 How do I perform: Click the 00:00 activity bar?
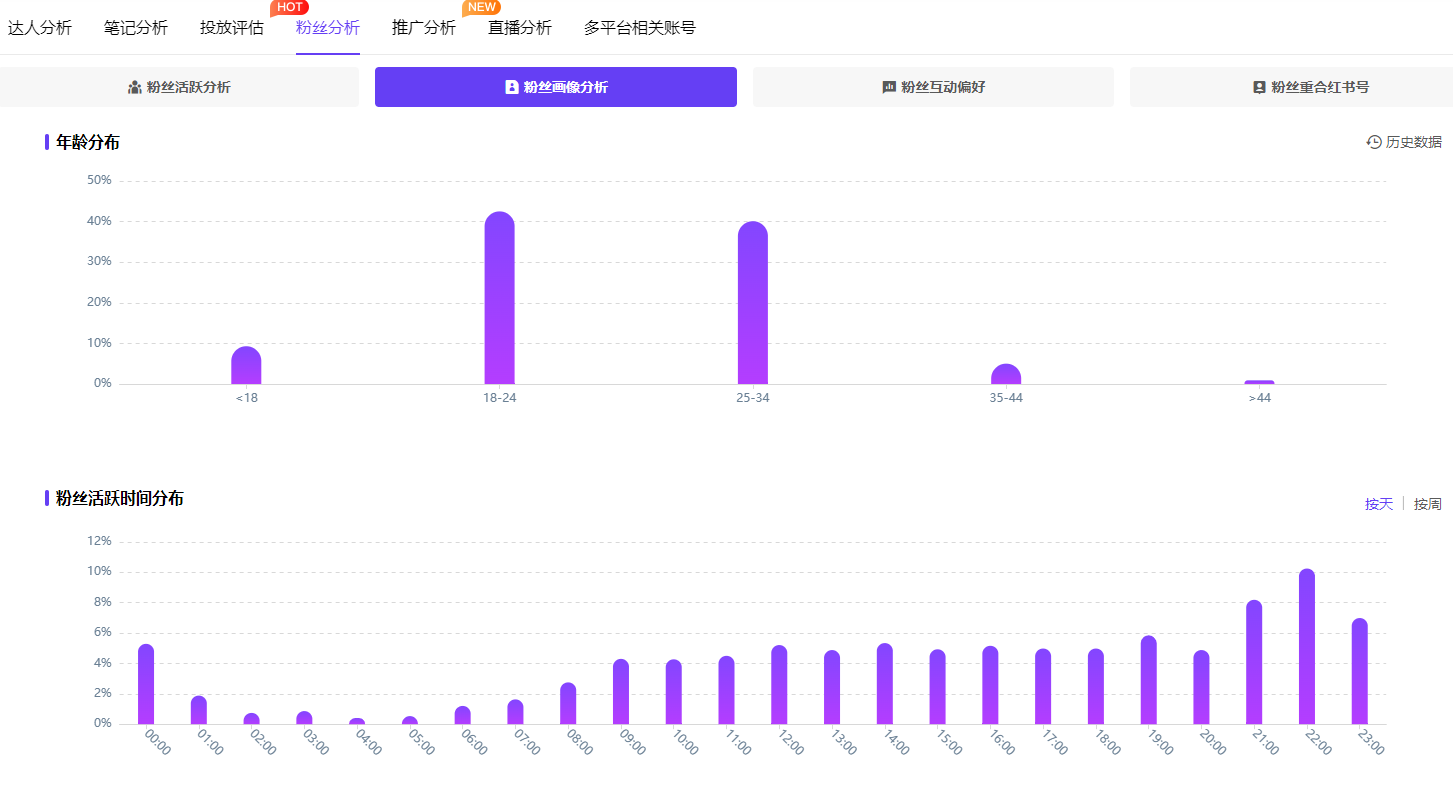pos(146,684)
